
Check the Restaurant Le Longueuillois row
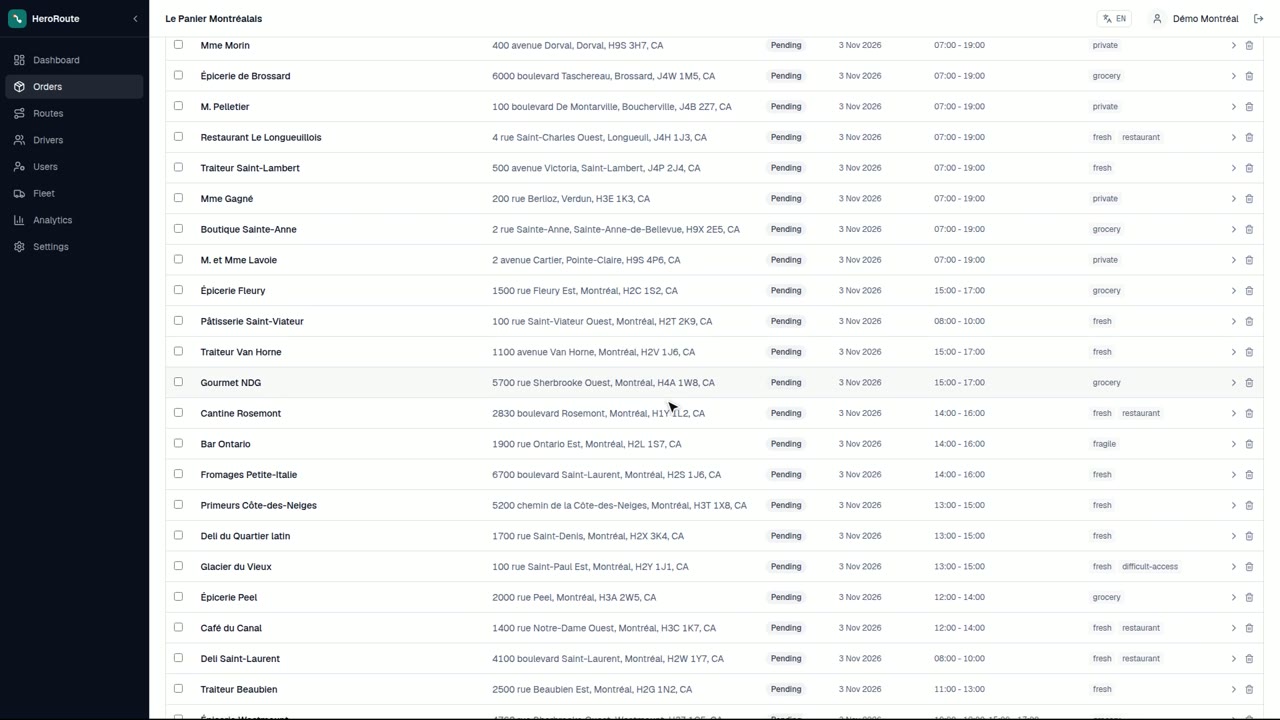pos(178,136)
